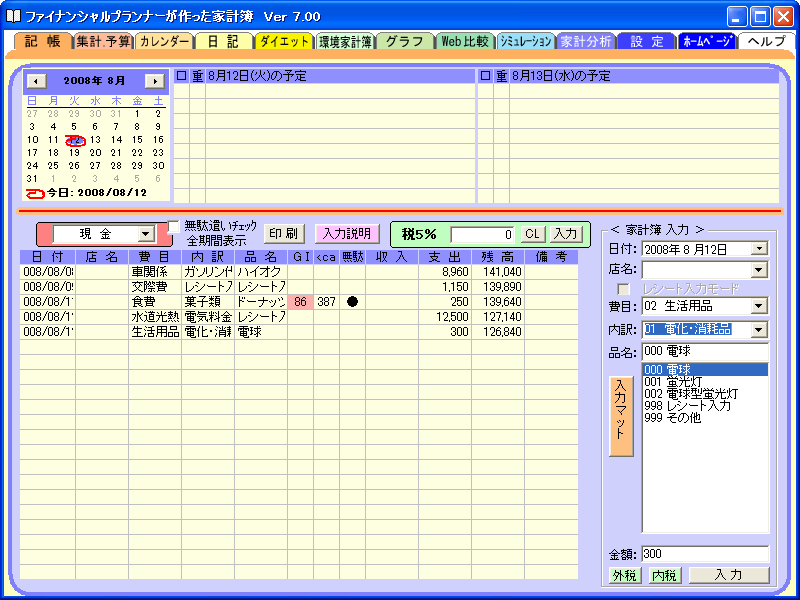Open the カレンダー tab
This screenshot has width=800, height=600.
click(x=164, y=42)
